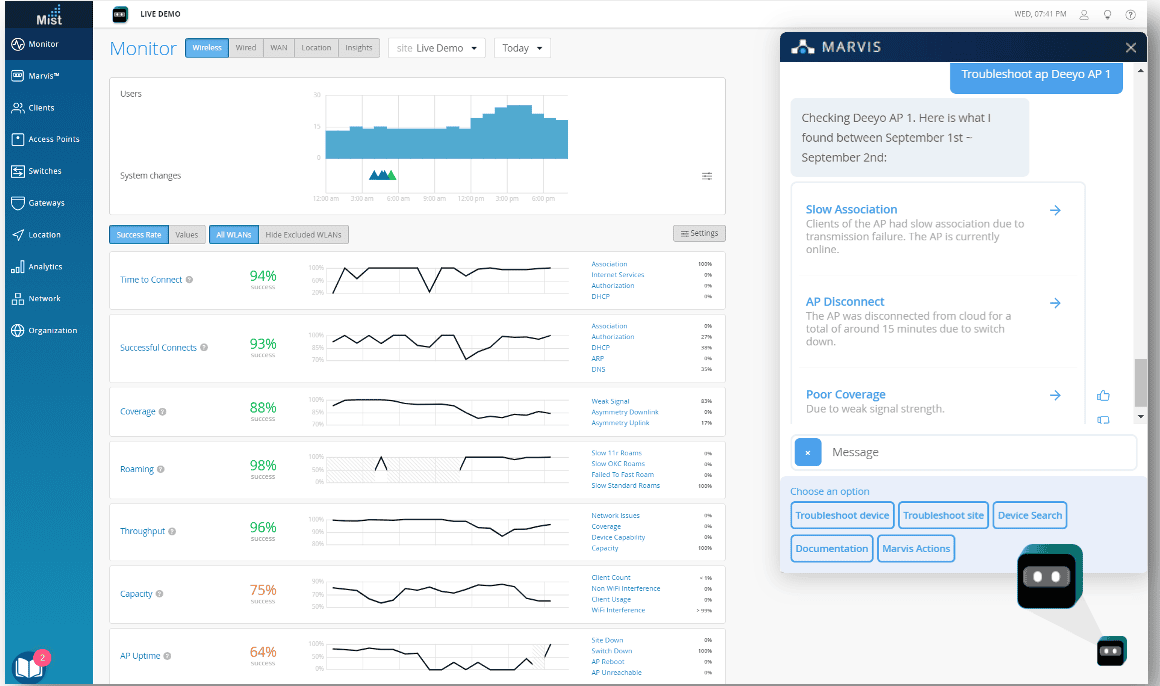Image resolution: width=1160 pixels, height=686 pixels.
Task: Expand Slow Association arrow
Action: pos(1055,210)
